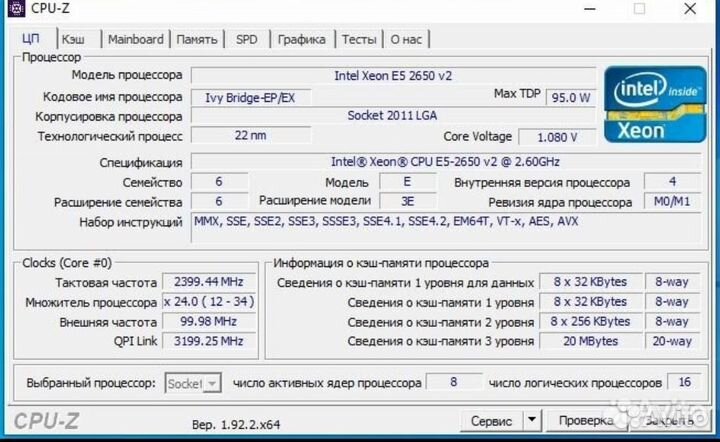
Task: Open the Тесты tab
Action: 359,39
